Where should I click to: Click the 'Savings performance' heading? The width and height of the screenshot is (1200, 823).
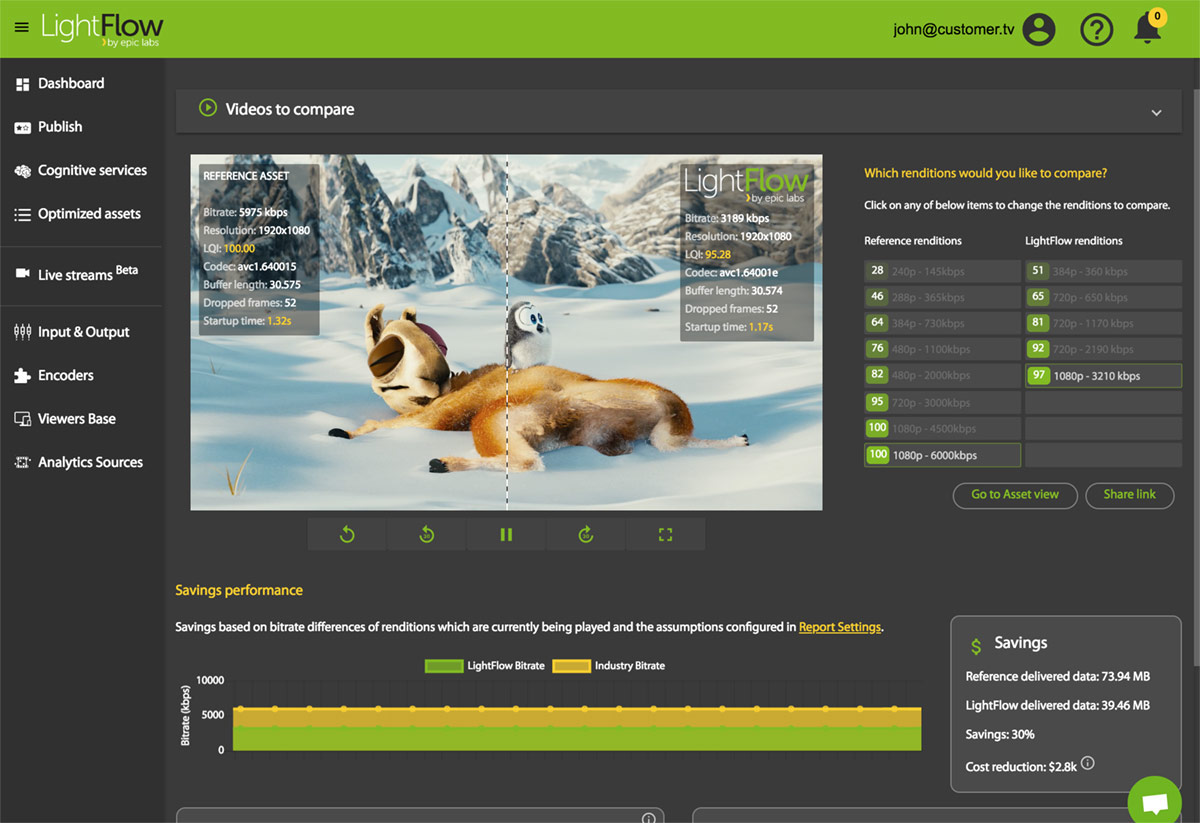(x=239, y=590)
